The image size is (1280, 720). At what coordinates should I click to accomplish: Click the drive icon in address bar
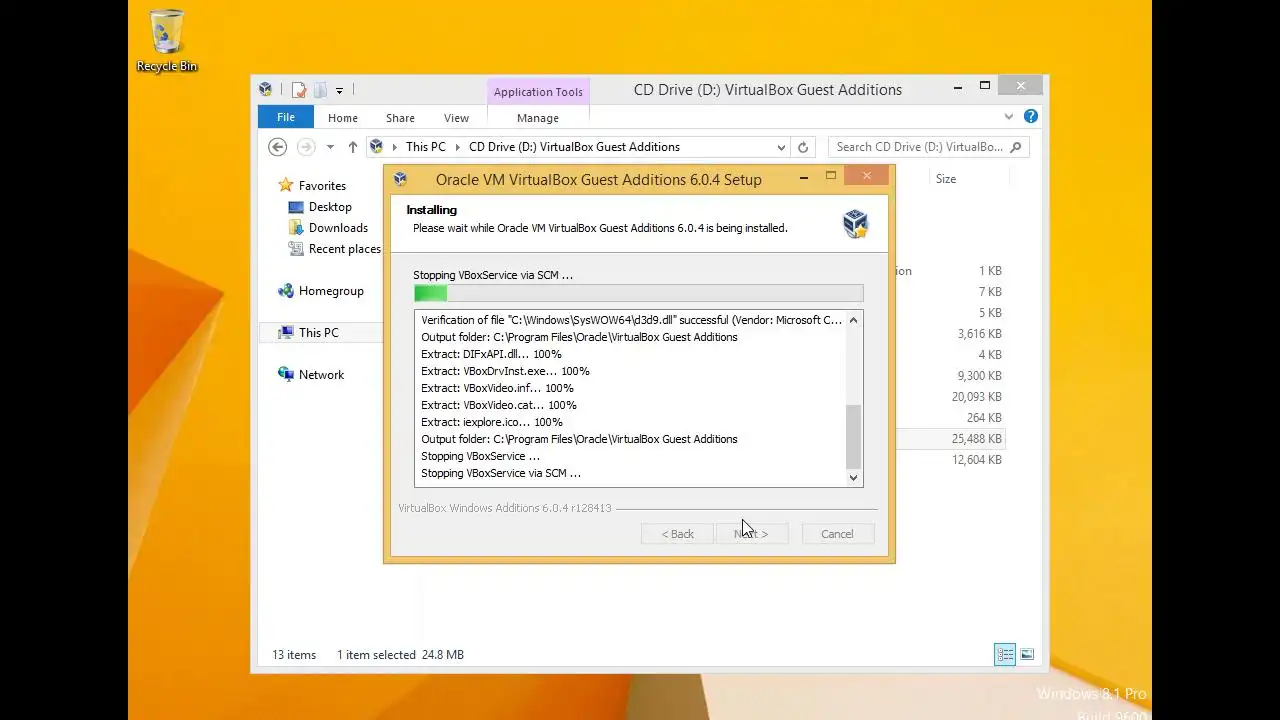377,147
